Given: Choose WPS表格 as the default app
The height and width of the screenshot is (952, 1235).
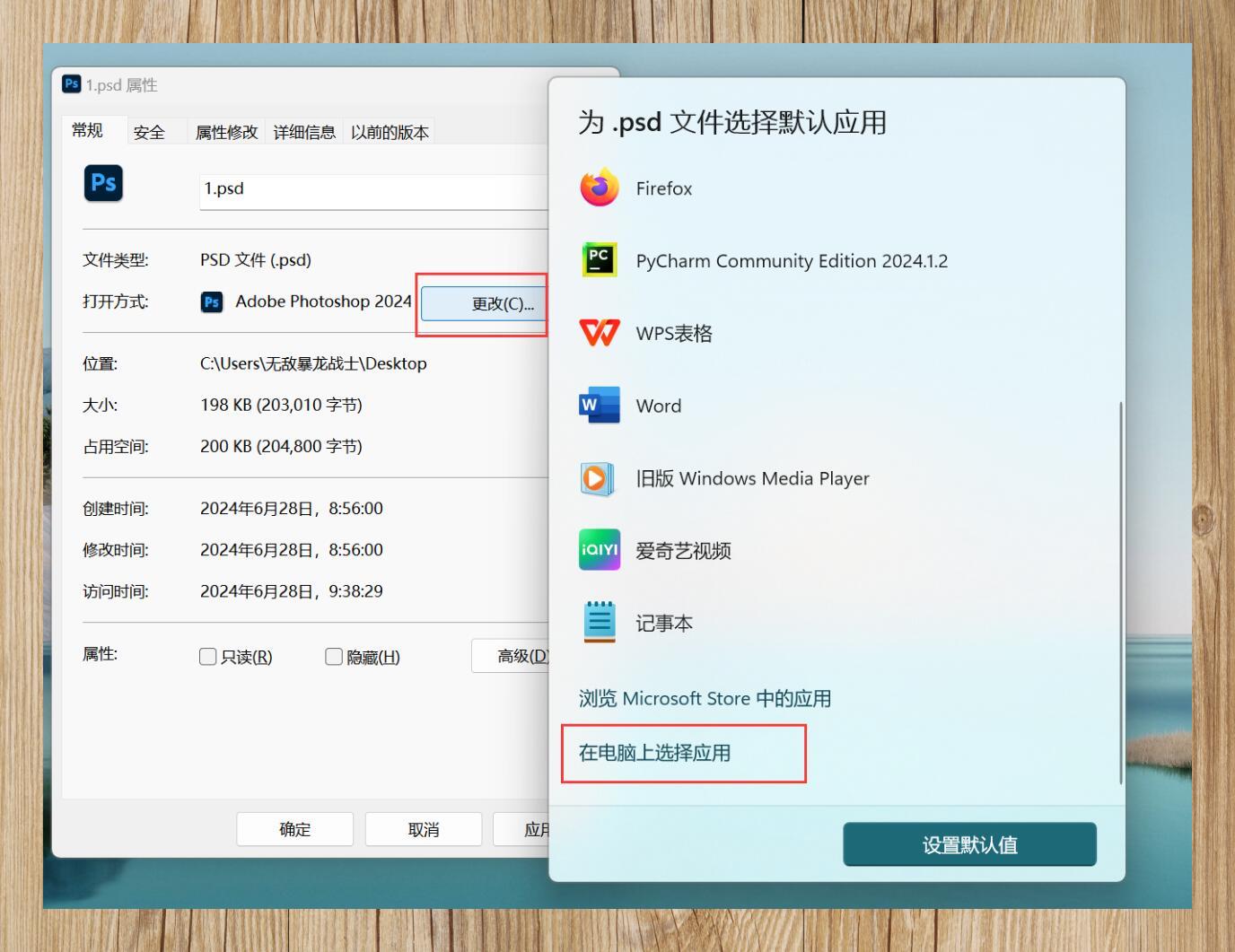Looking at the screenshot, I should 674,333.
